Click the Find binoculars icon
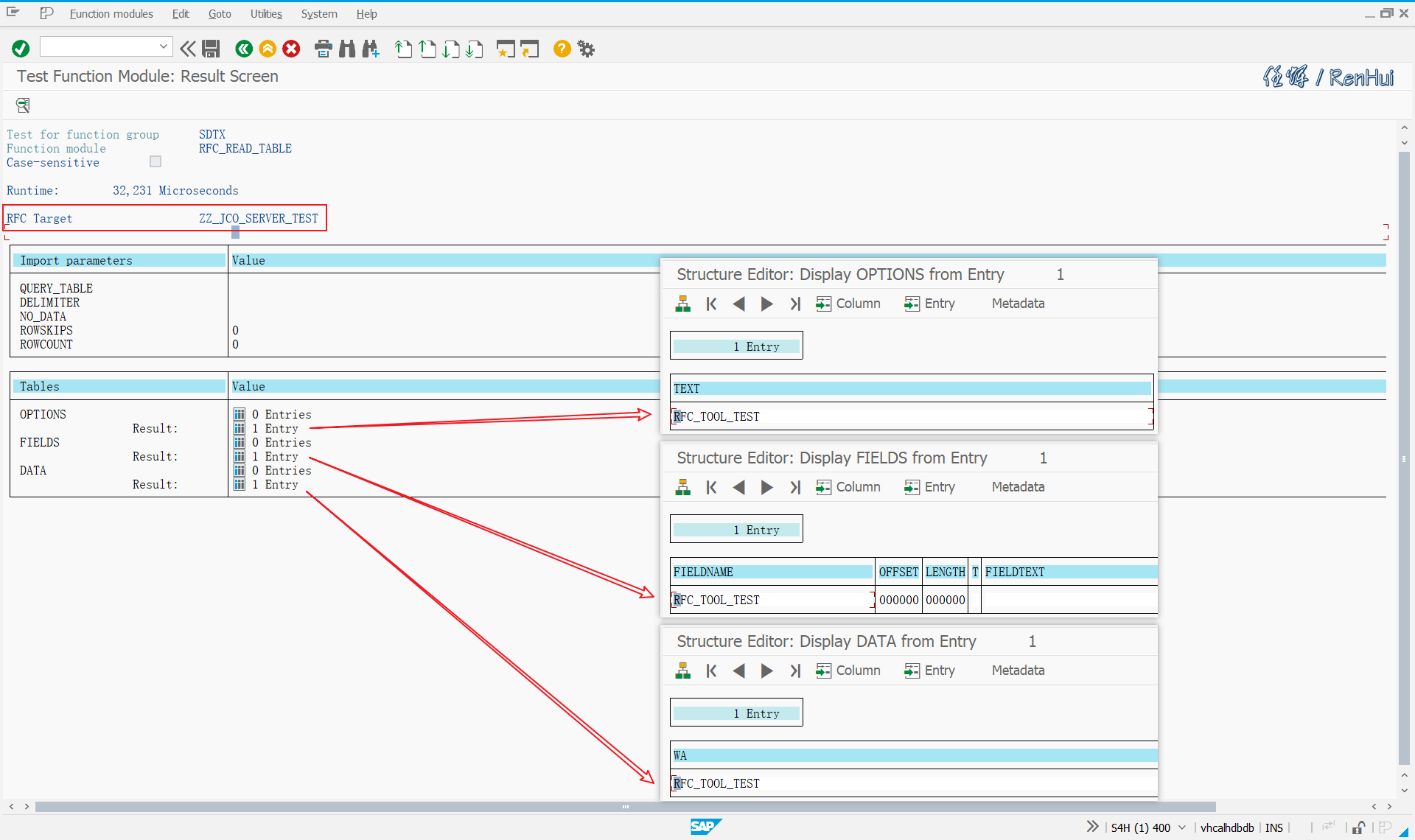 (347, 49)
